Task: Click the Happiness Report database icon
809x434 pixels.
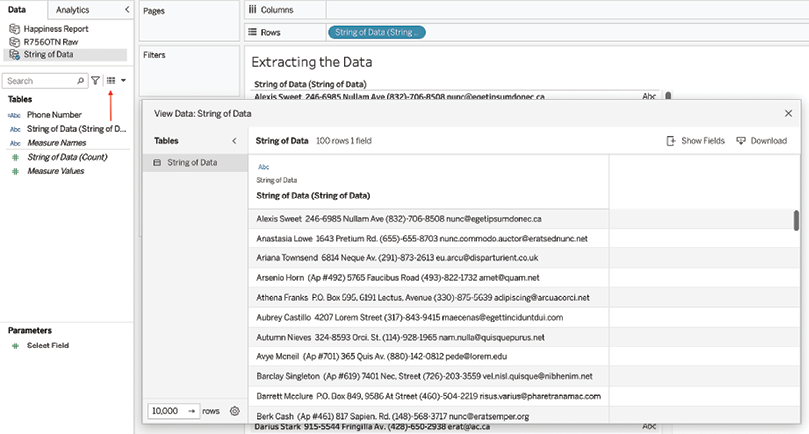Action: [x=14, y=29]
